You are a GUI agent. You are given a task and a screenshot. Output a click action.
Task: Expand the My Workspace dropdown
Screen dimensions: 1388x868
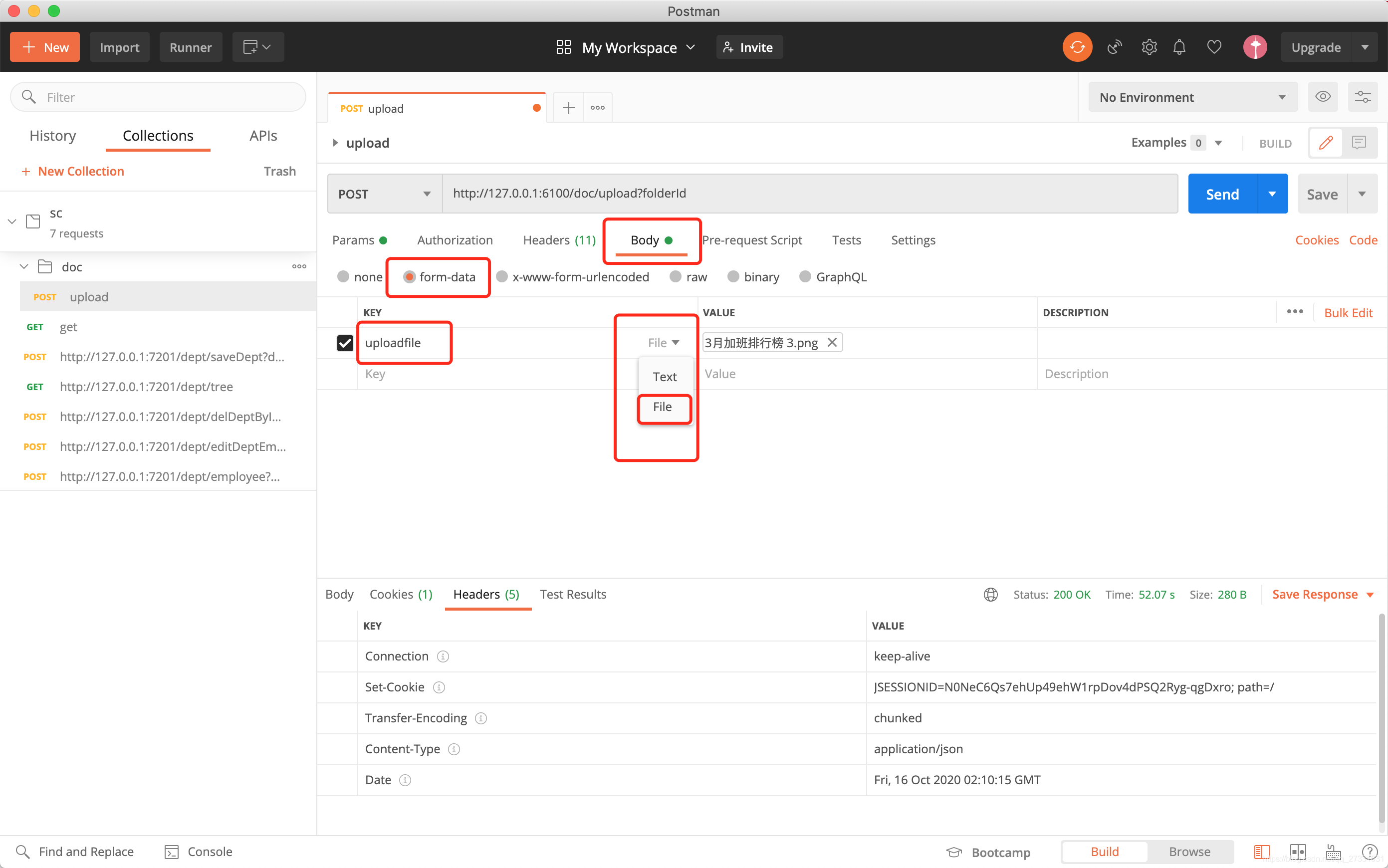click(x=691, y=47)
